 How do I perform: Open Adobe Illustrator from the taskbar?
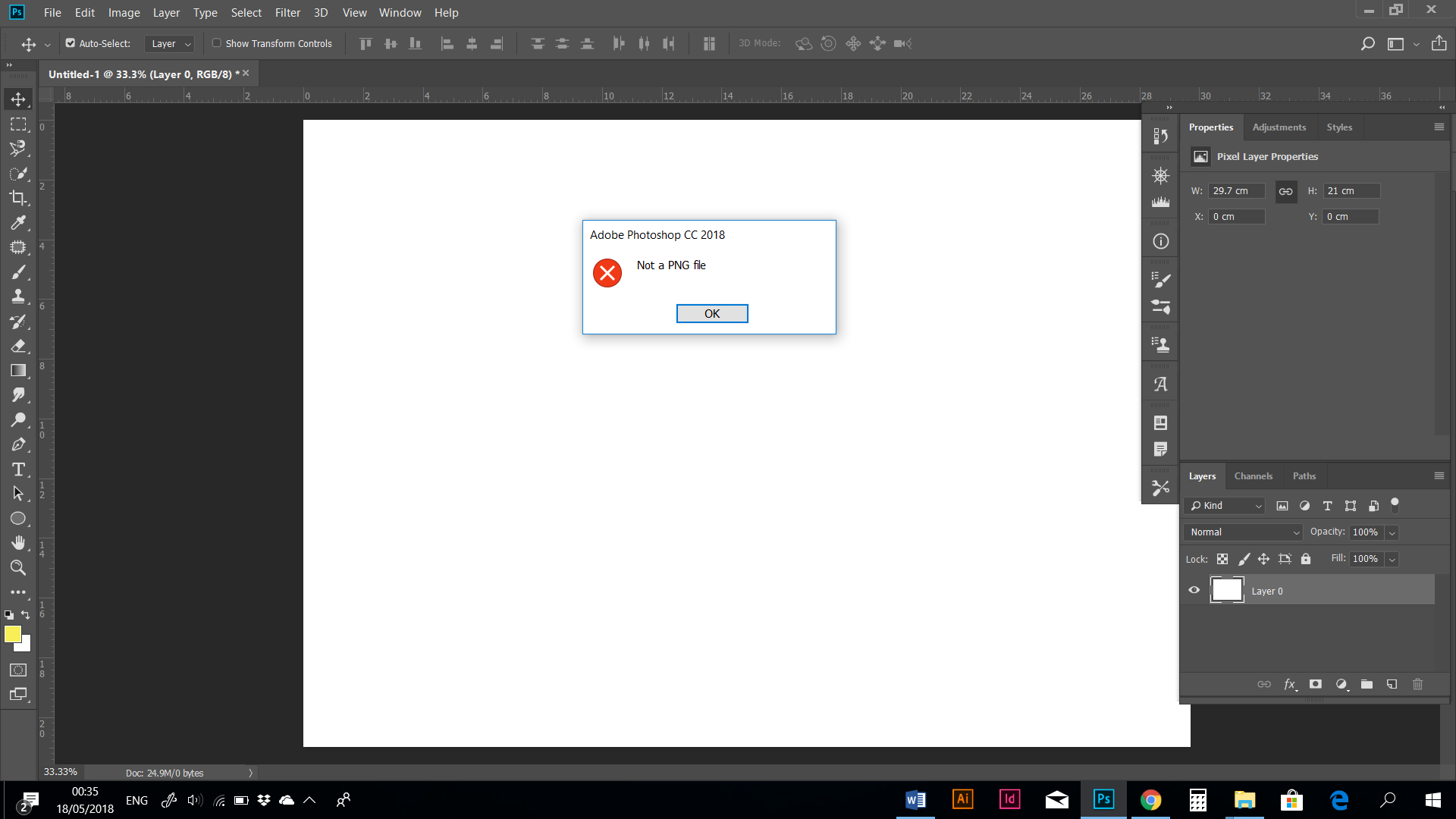(x=962, y=799)
